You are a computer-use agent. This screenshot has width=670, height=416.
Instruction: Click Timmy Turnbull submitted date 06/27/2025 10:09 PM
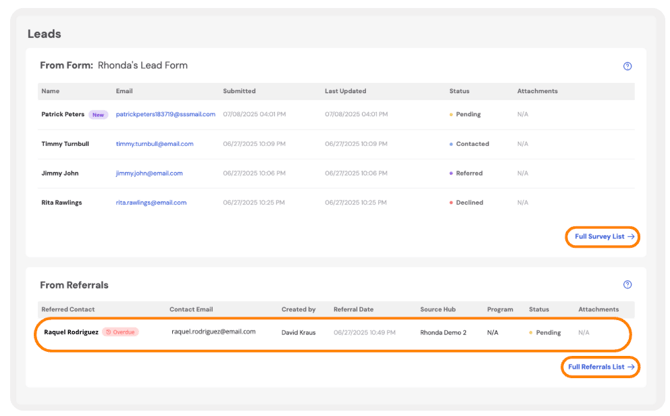(254, 144)
